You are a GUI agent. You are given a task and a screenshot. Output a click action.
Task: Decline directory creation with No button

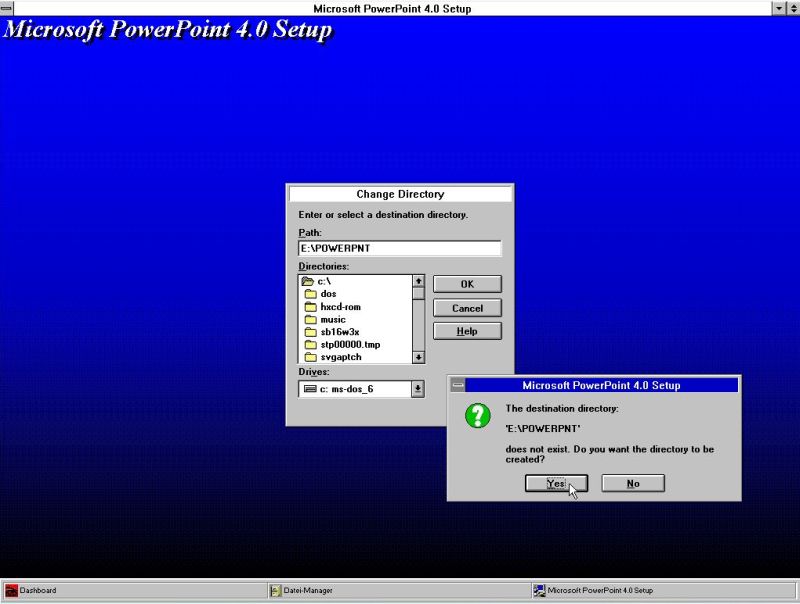click(633, 484)
